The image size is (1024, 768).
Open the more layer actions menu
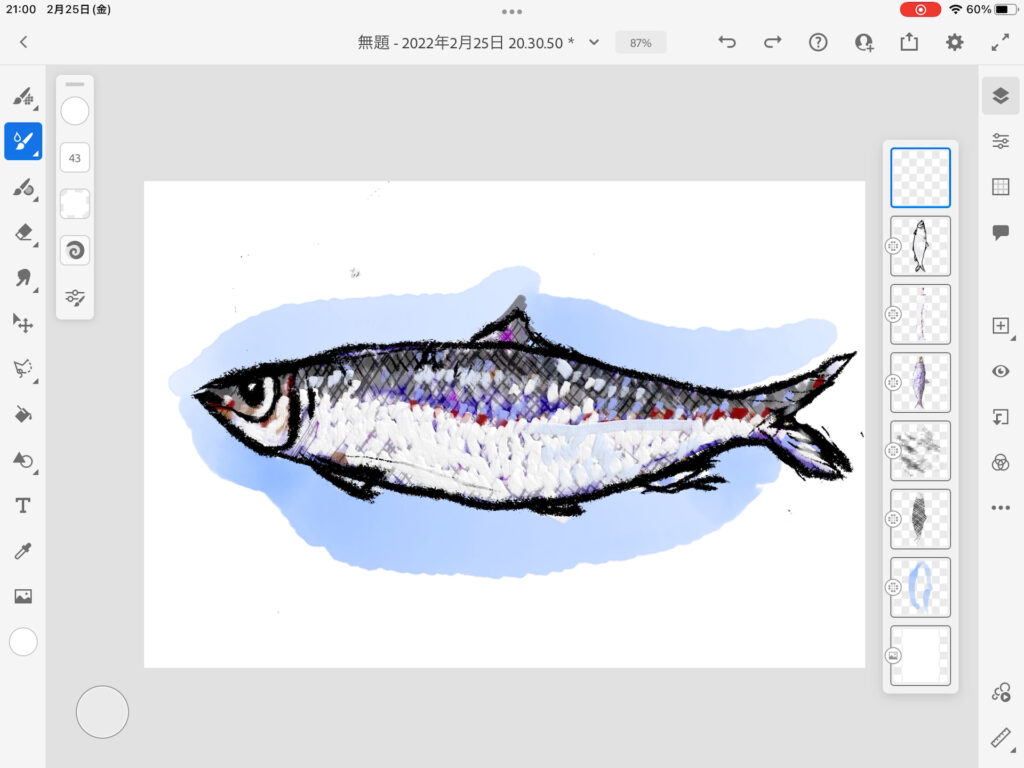coord(1000,508)
